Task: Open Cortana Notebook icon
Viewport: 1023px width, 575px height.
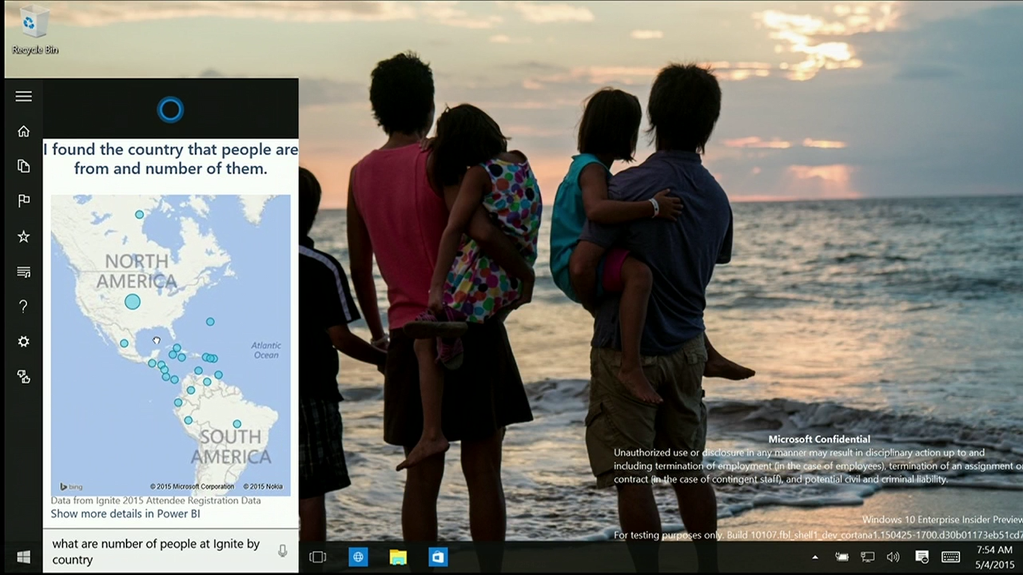Action: click(x=23, y=166)
